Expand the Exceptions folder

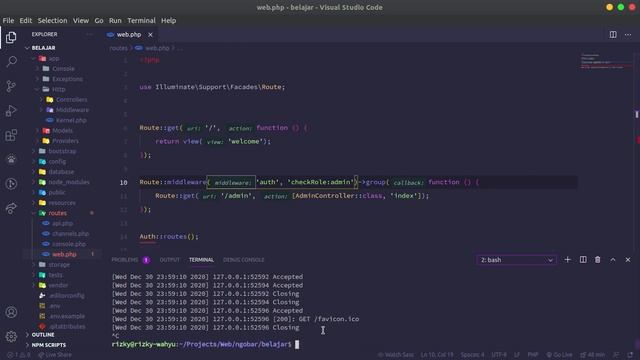pyautogui.click(x=38, y=79)
